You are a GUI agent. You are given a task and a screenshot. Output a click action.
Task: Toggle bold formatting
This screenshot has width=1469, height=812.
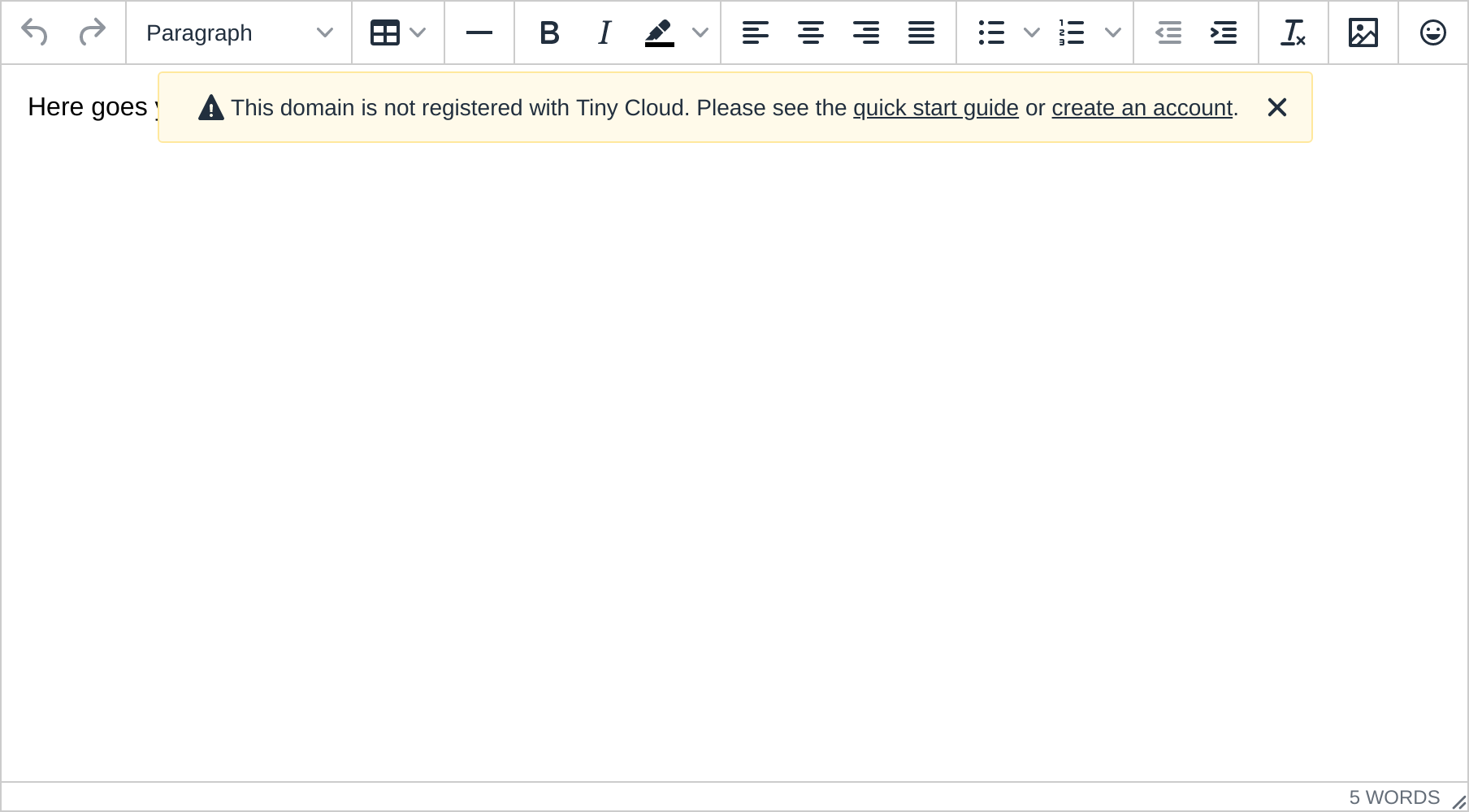click(549, 32)
